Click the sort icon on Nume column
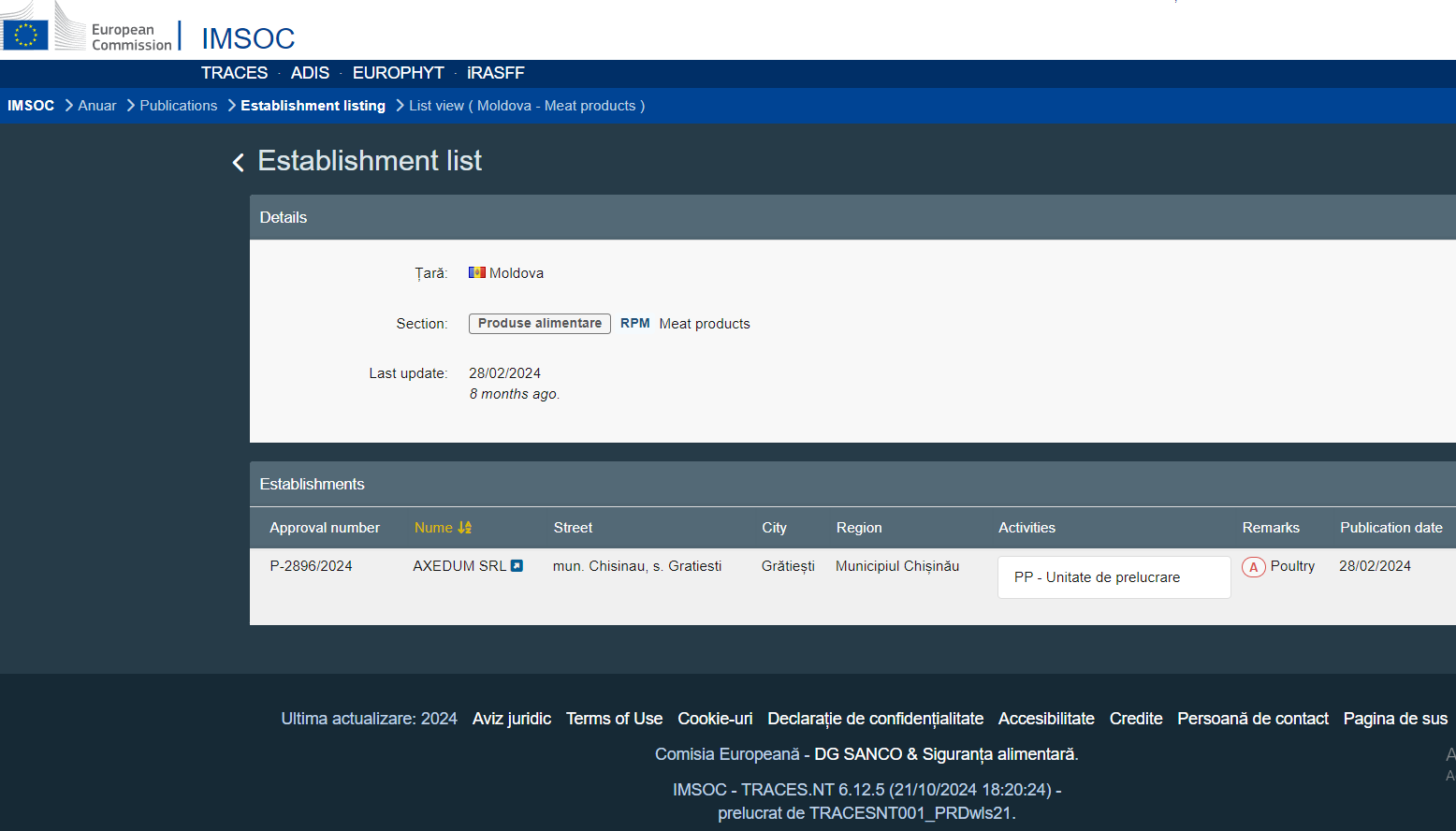 464,528
